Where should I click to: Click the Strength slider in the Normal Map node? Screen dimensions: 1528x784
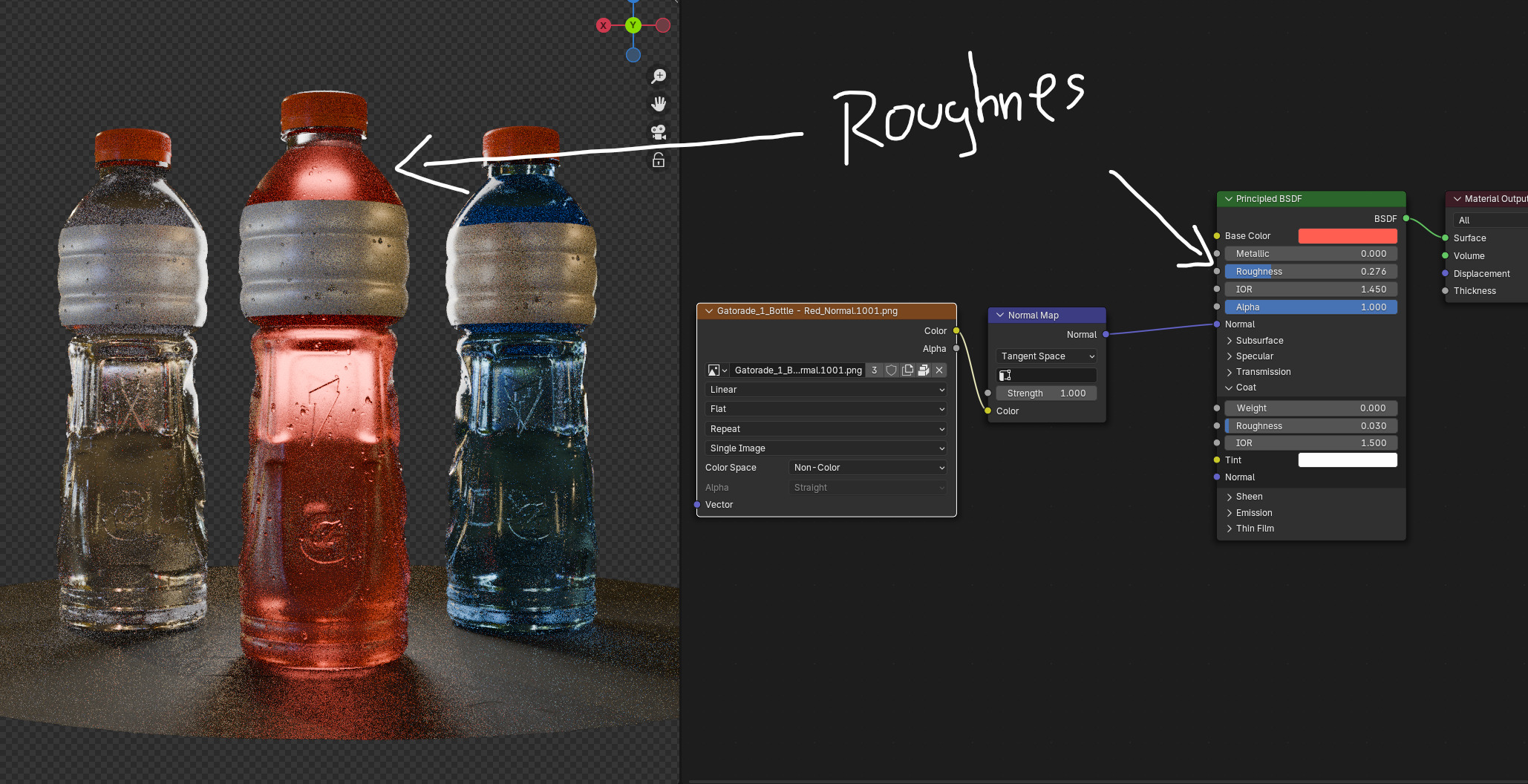1046,393
